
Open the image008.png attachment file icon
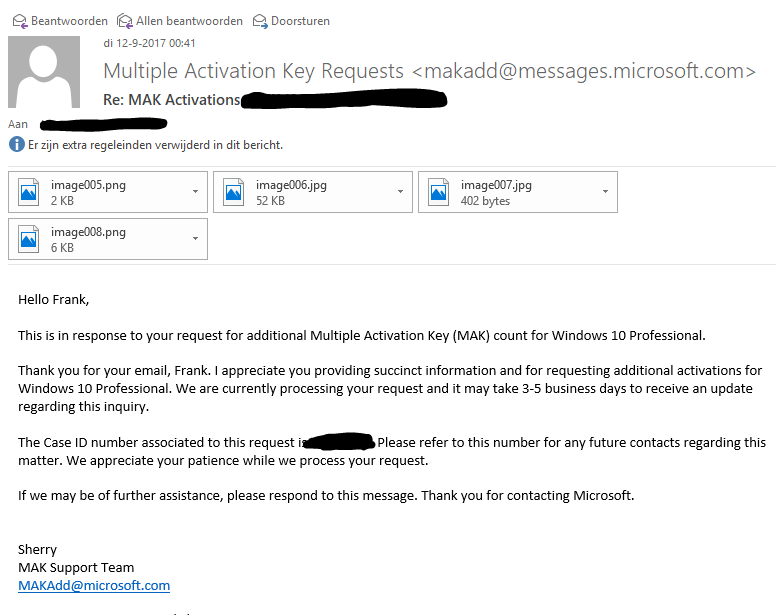pos(29,239)
